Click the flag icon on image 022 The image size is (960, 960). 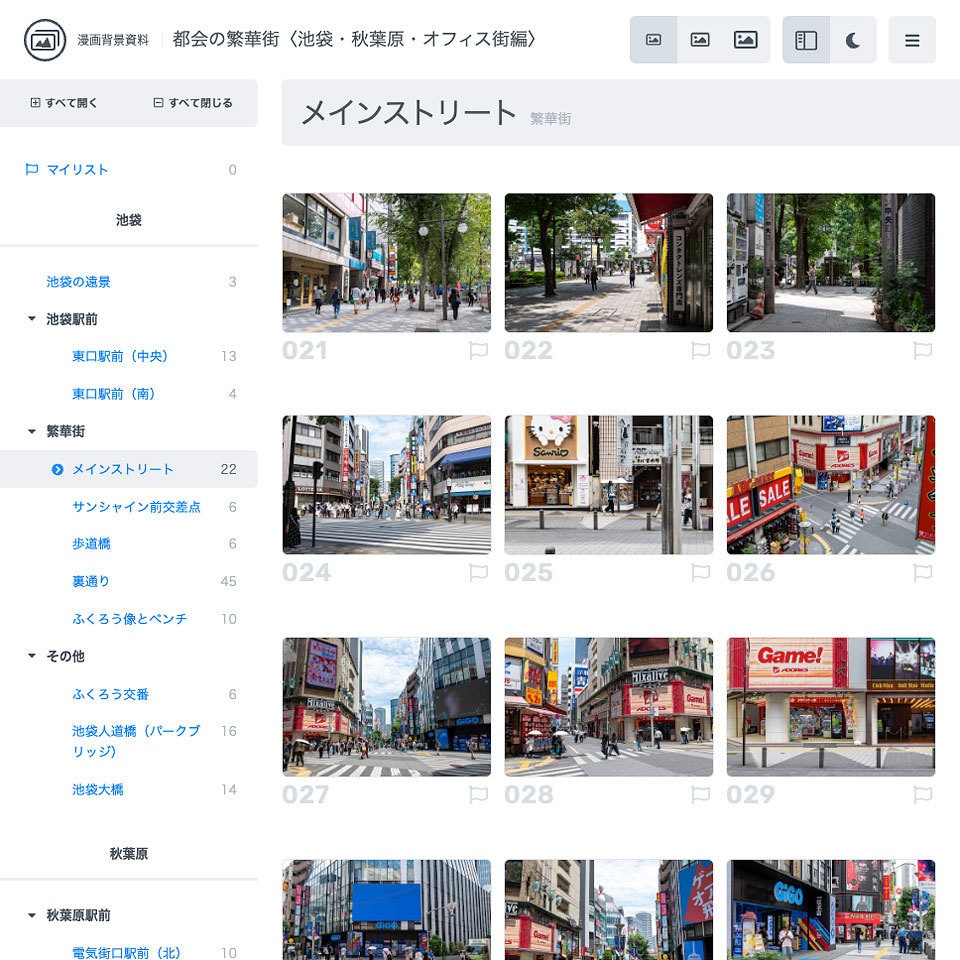point(702,350)
